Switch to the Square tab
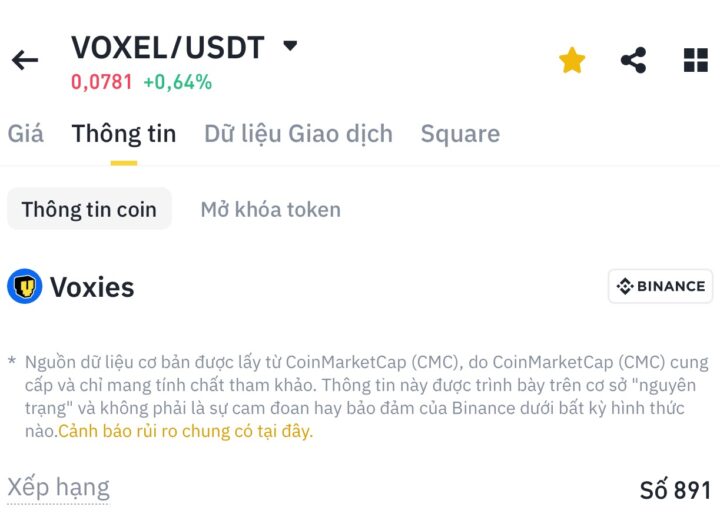This screenshot has width=720, height=530. pos(460,134)
